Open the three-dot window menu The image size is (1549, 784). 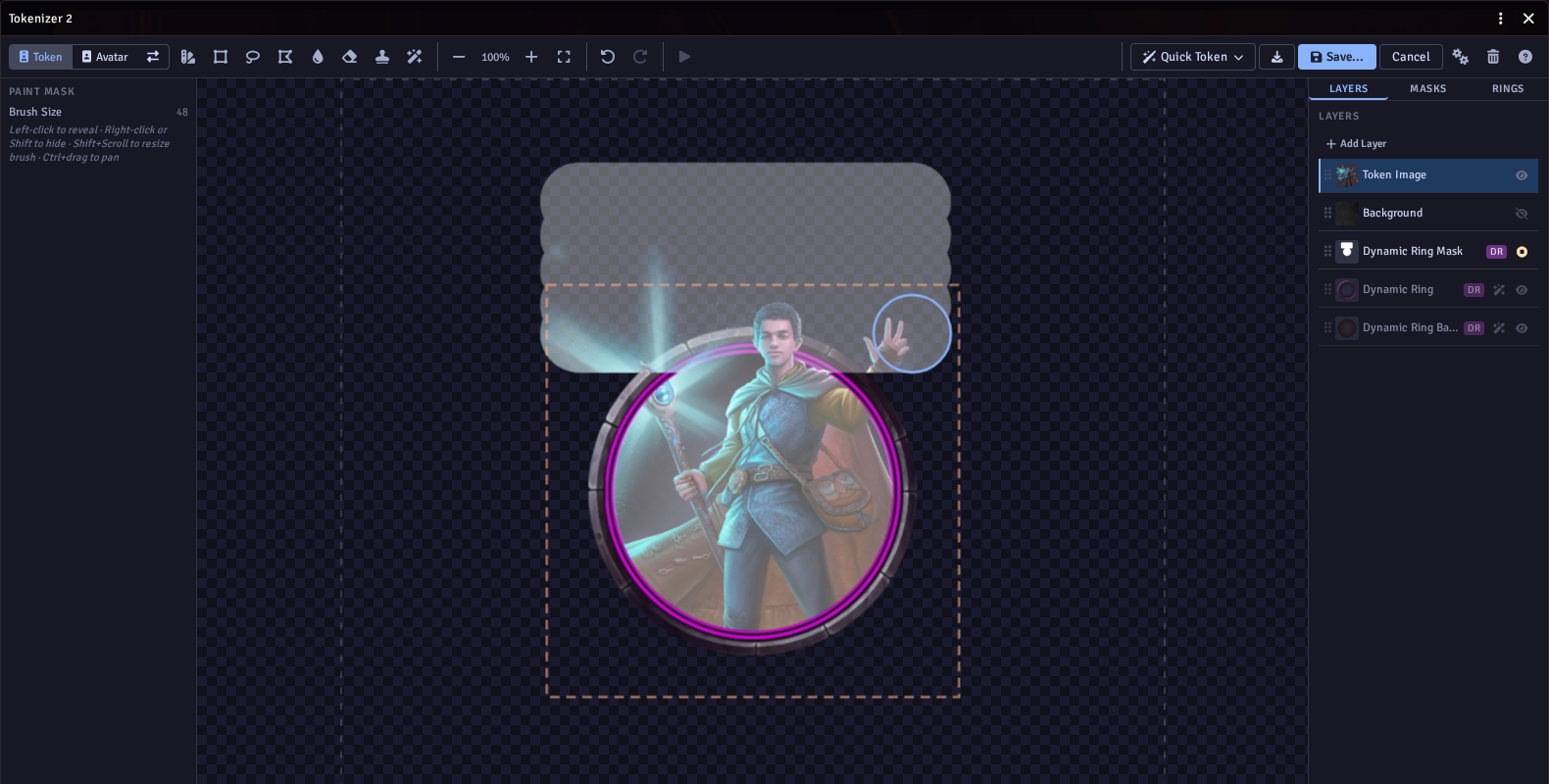(x=1500, y=19)
